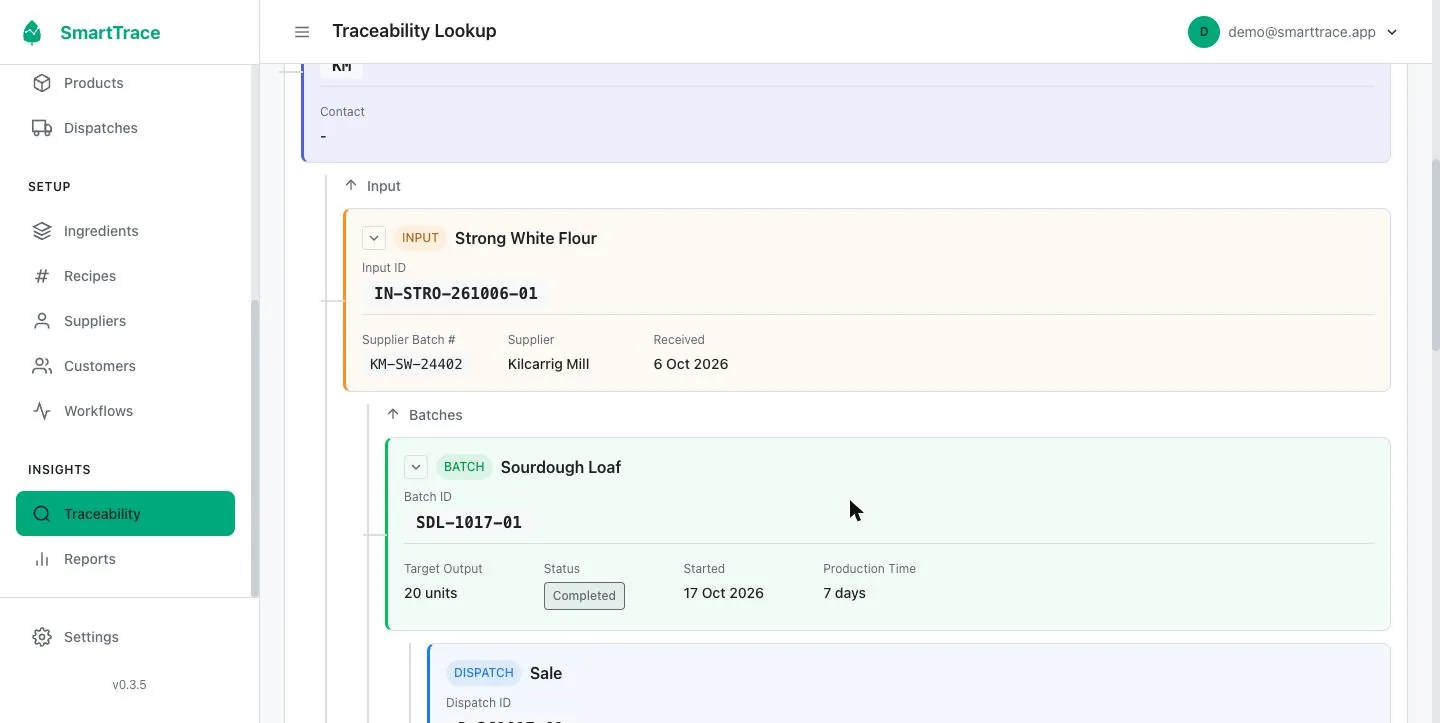Click the BATCH tag badge
Image resolution: width=1440 pixels, height=723 pixels.
(x=464, y=467)
